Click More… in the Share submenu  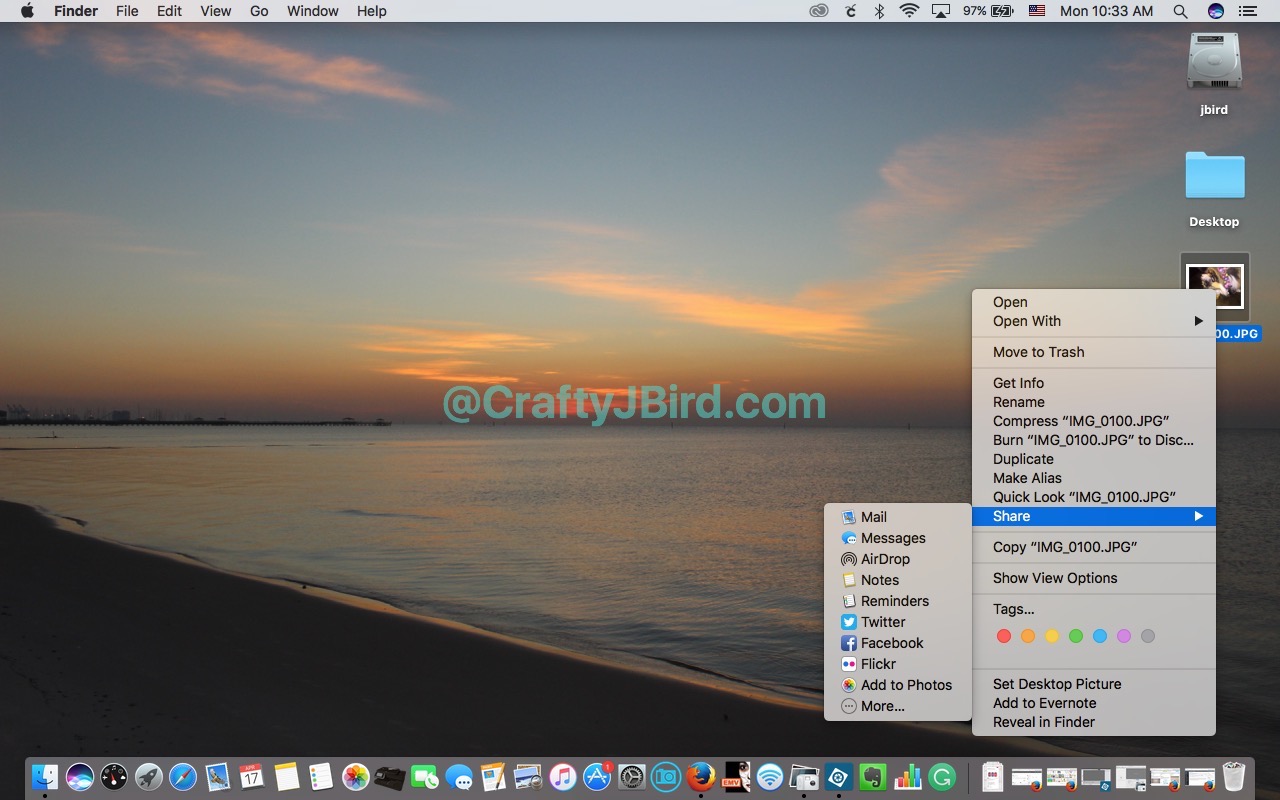coord(882,706)
